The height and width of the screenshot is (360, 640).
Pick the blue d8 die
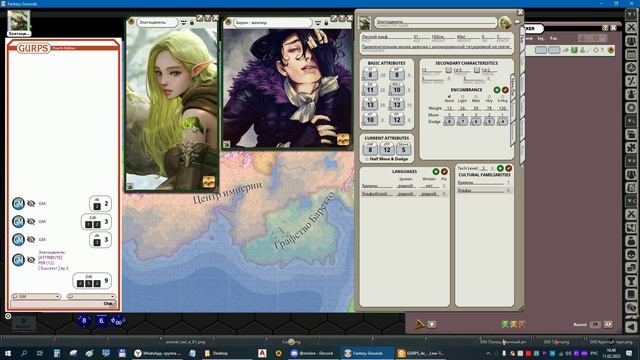84,320
